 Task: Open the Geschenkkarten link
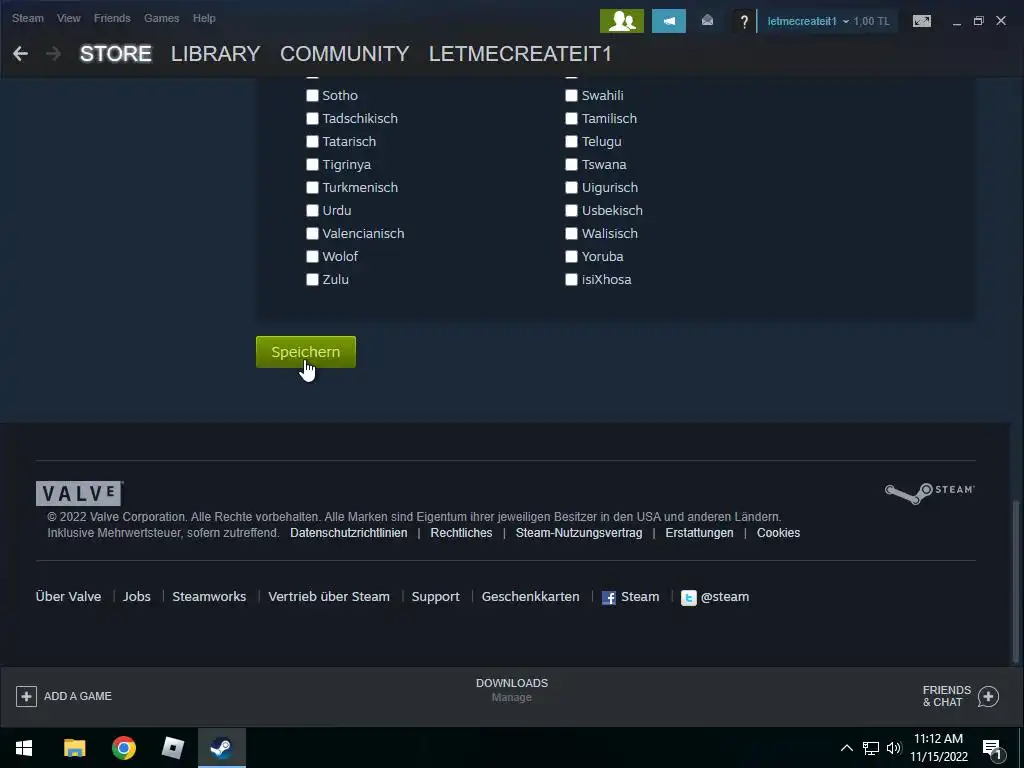tap(530, 597)
